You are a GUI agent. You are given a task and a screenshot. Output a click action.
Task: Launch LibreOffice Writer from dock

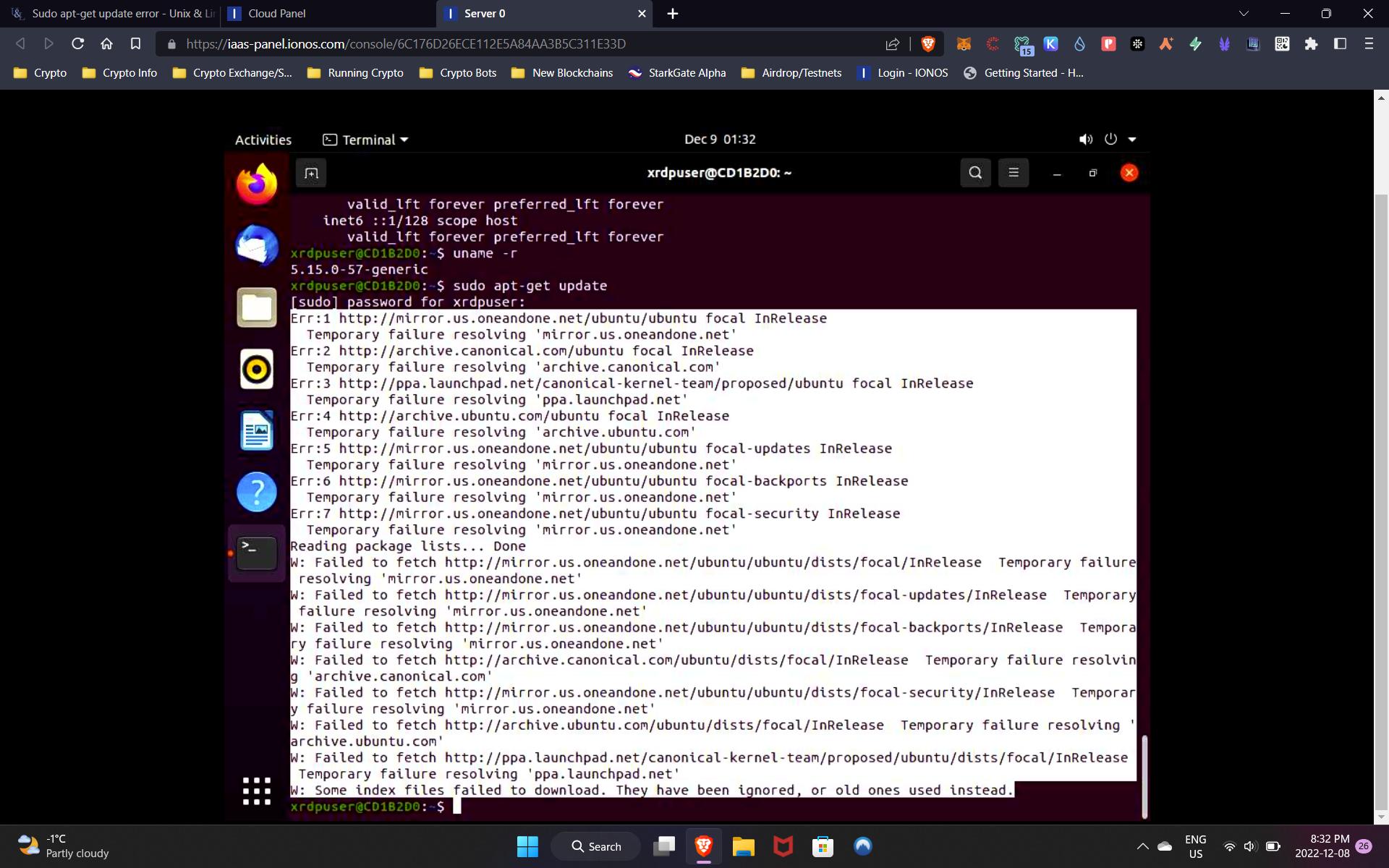coord(257,430)
